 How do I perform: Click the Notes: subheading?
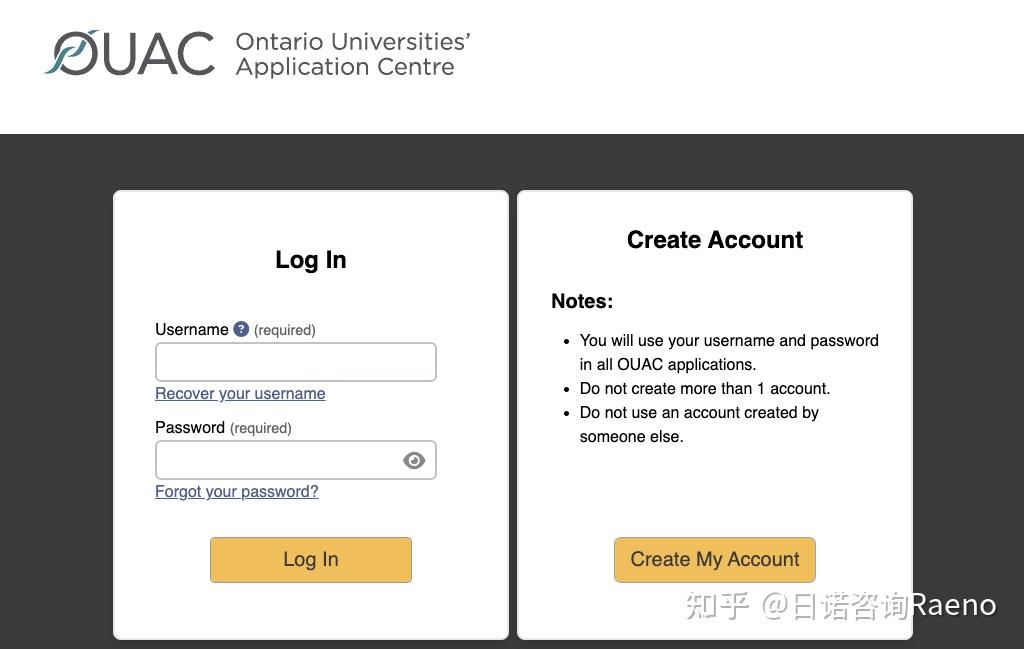[x=582, y=301]
